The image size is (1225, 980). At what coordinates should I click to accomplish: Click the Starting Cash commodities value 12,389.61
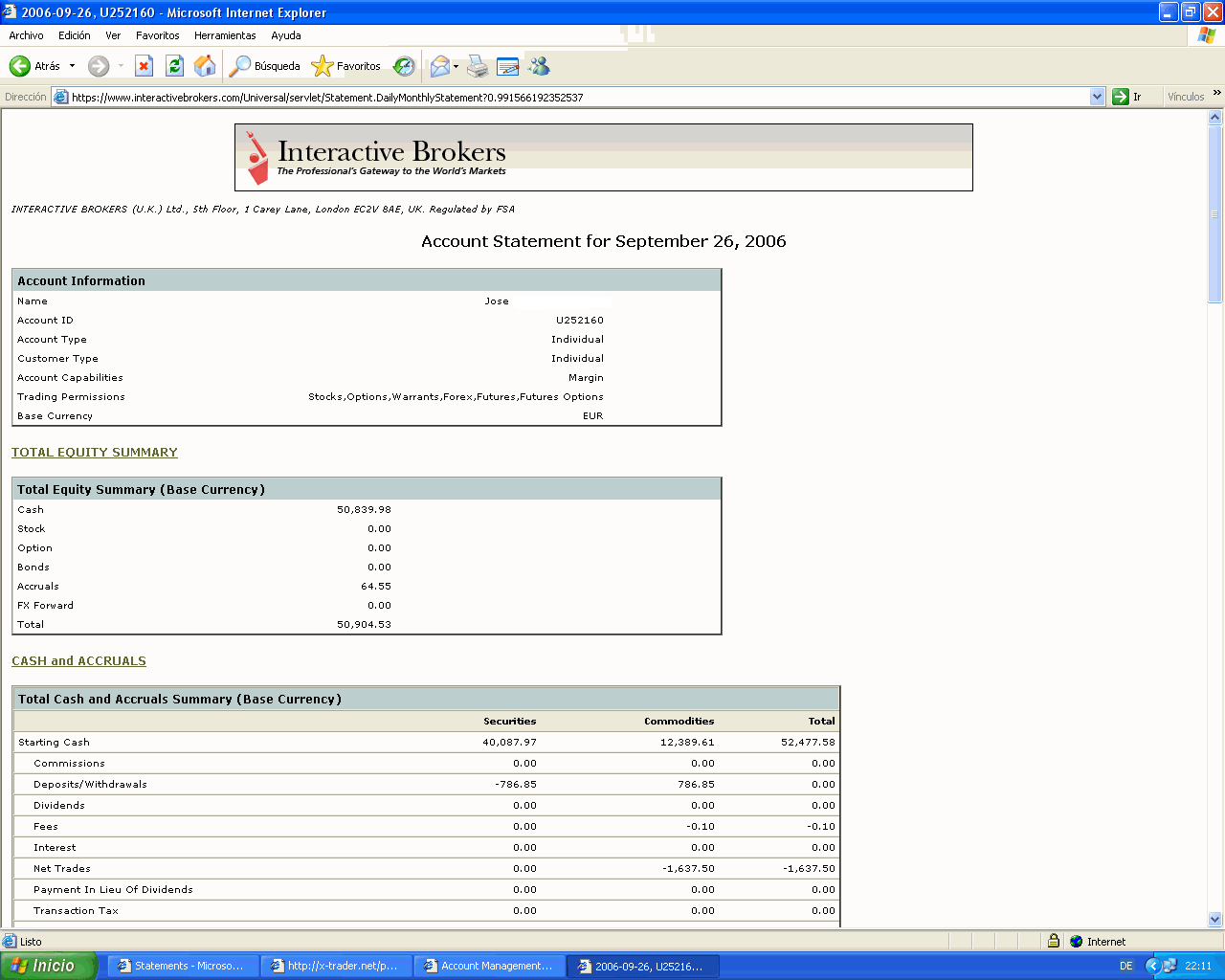[687, 743]
